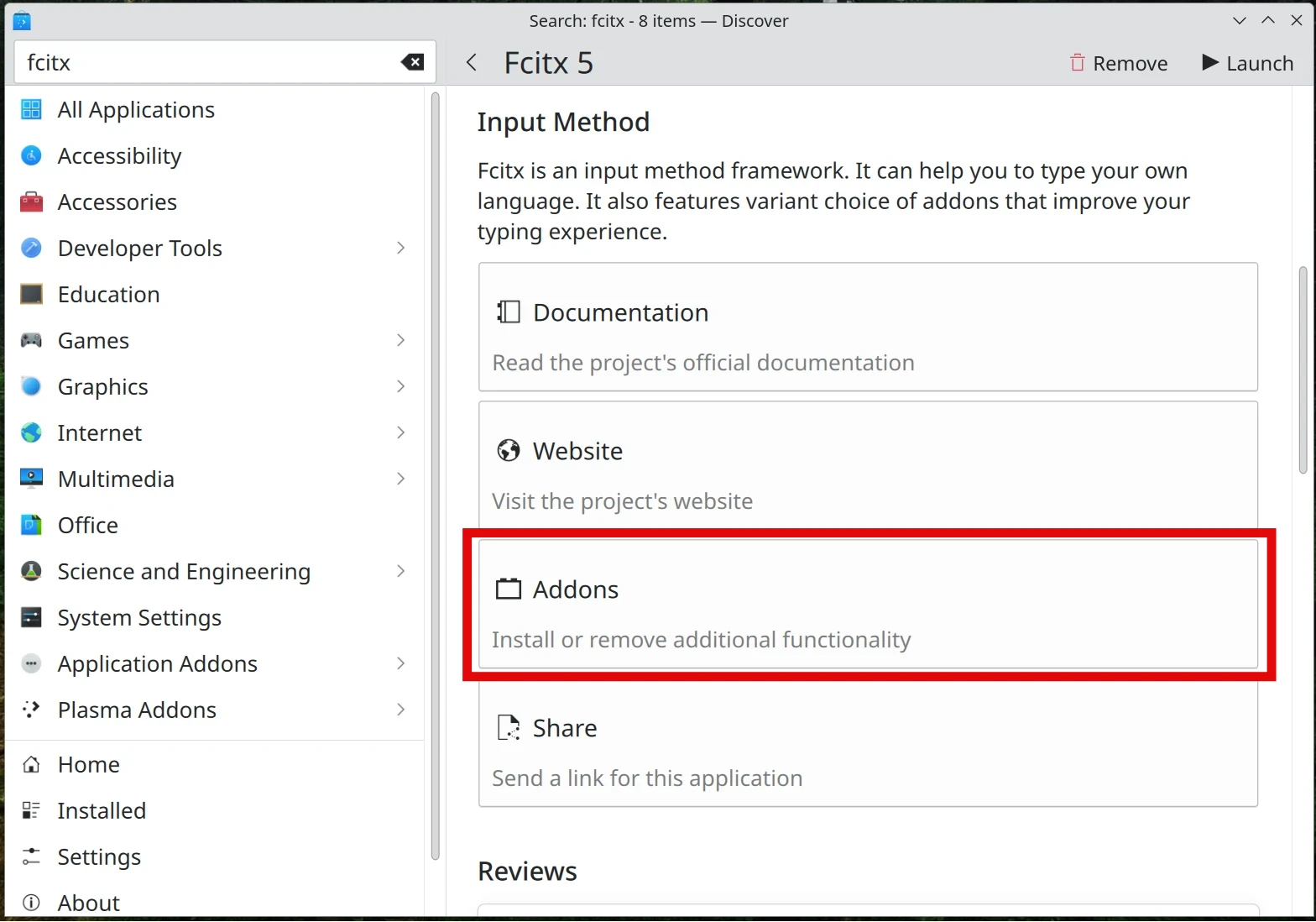This screenshot has height=922, width=1316.
Task: Share a link for this application
Action: pyautogui.click(x=868, y=742)
